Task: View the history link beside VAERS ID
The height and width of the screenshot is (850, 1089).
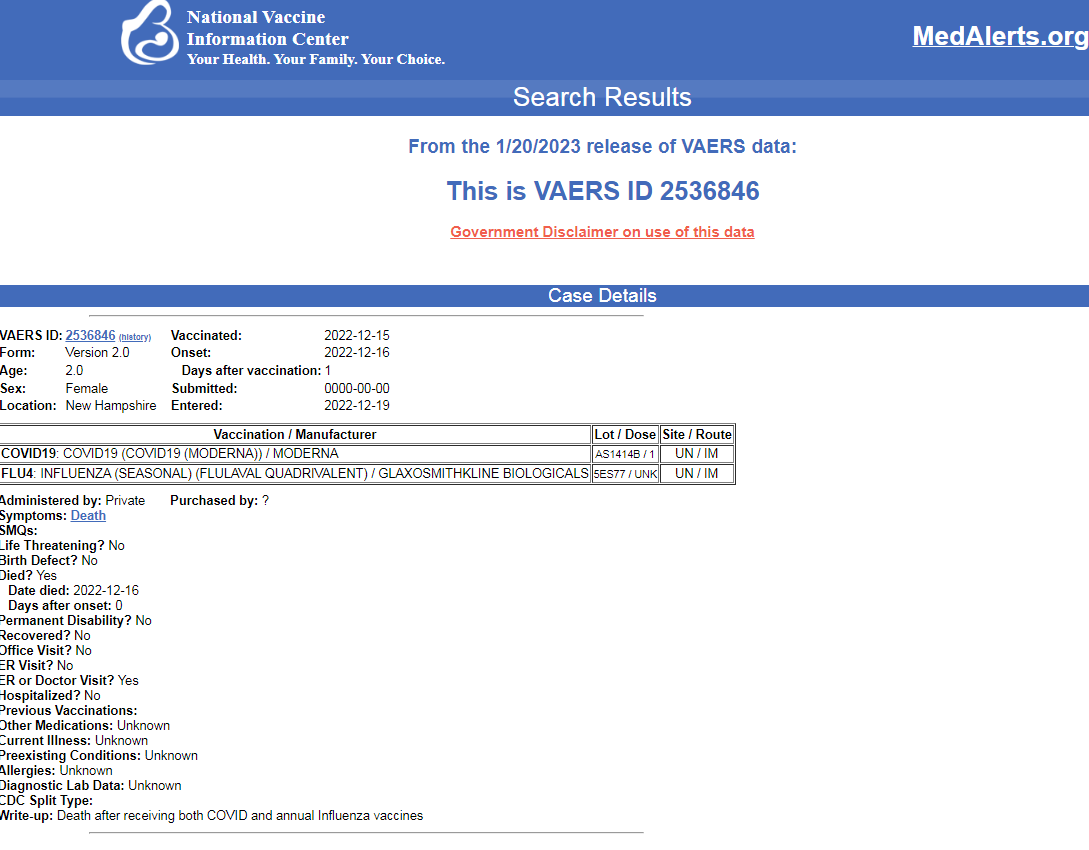Action: tap(135, 337)
